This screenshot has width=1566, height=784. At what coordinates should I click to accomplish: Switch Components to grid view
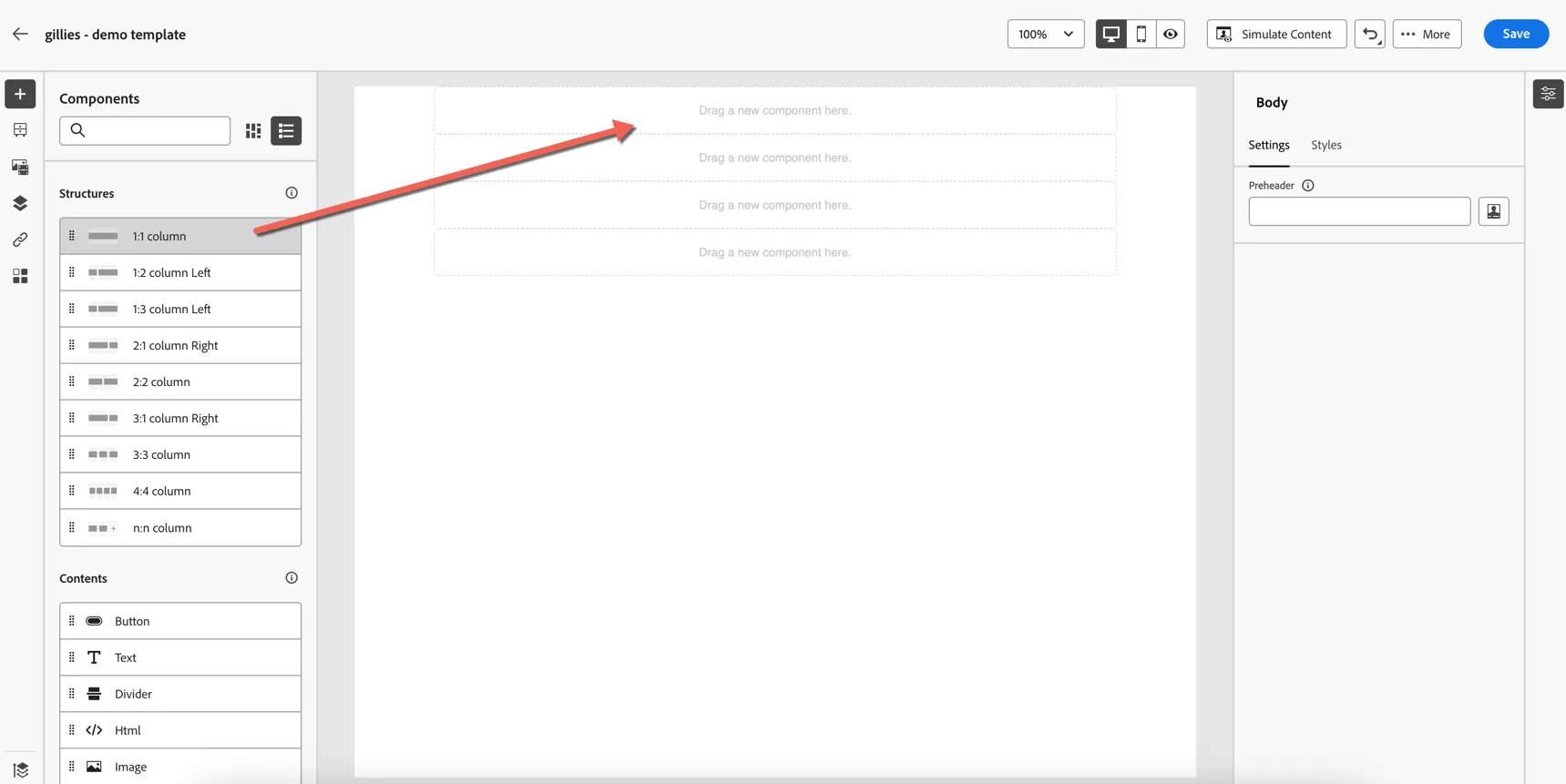coord(253,131)
